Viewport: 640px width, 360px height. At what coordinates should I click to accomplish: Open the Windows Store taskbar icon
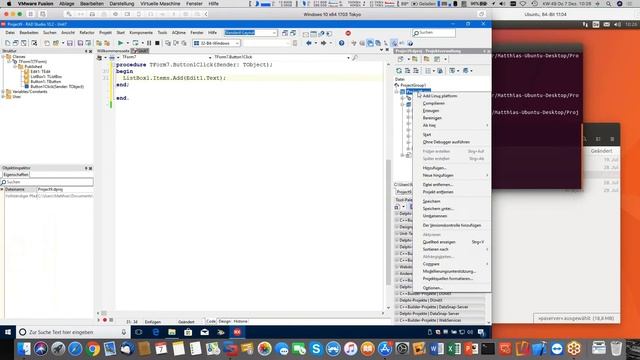(188, 332)
